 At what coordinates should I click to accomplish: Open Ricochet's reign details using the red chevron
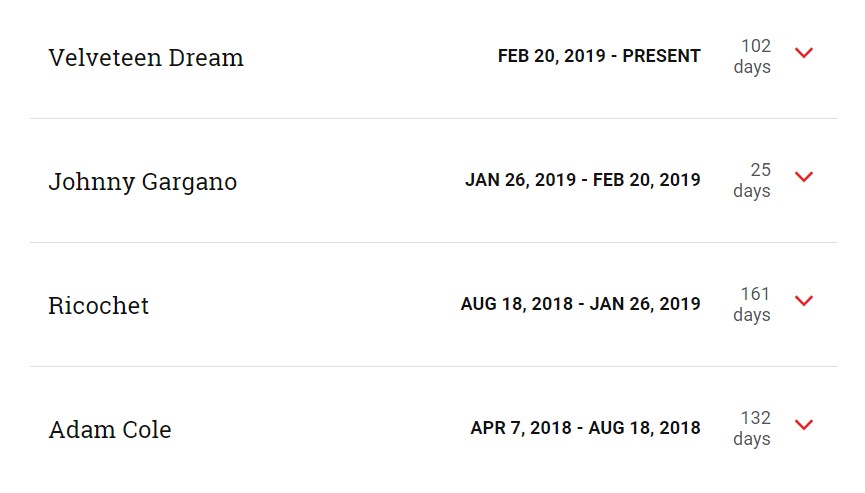coord(804,301)
